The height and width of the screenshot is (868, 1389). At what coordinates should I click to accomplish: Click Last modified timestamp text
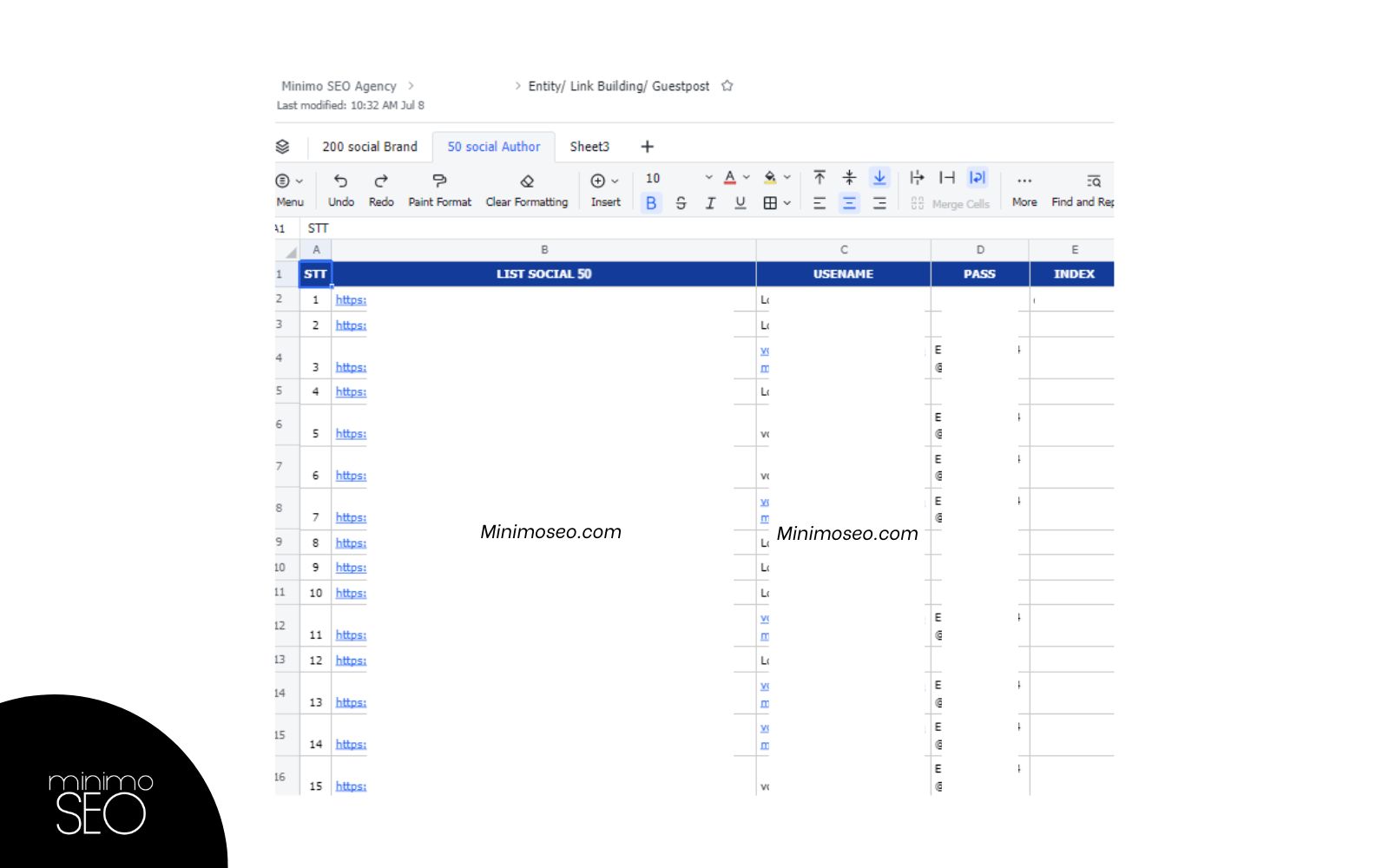[x=351, y=106]
